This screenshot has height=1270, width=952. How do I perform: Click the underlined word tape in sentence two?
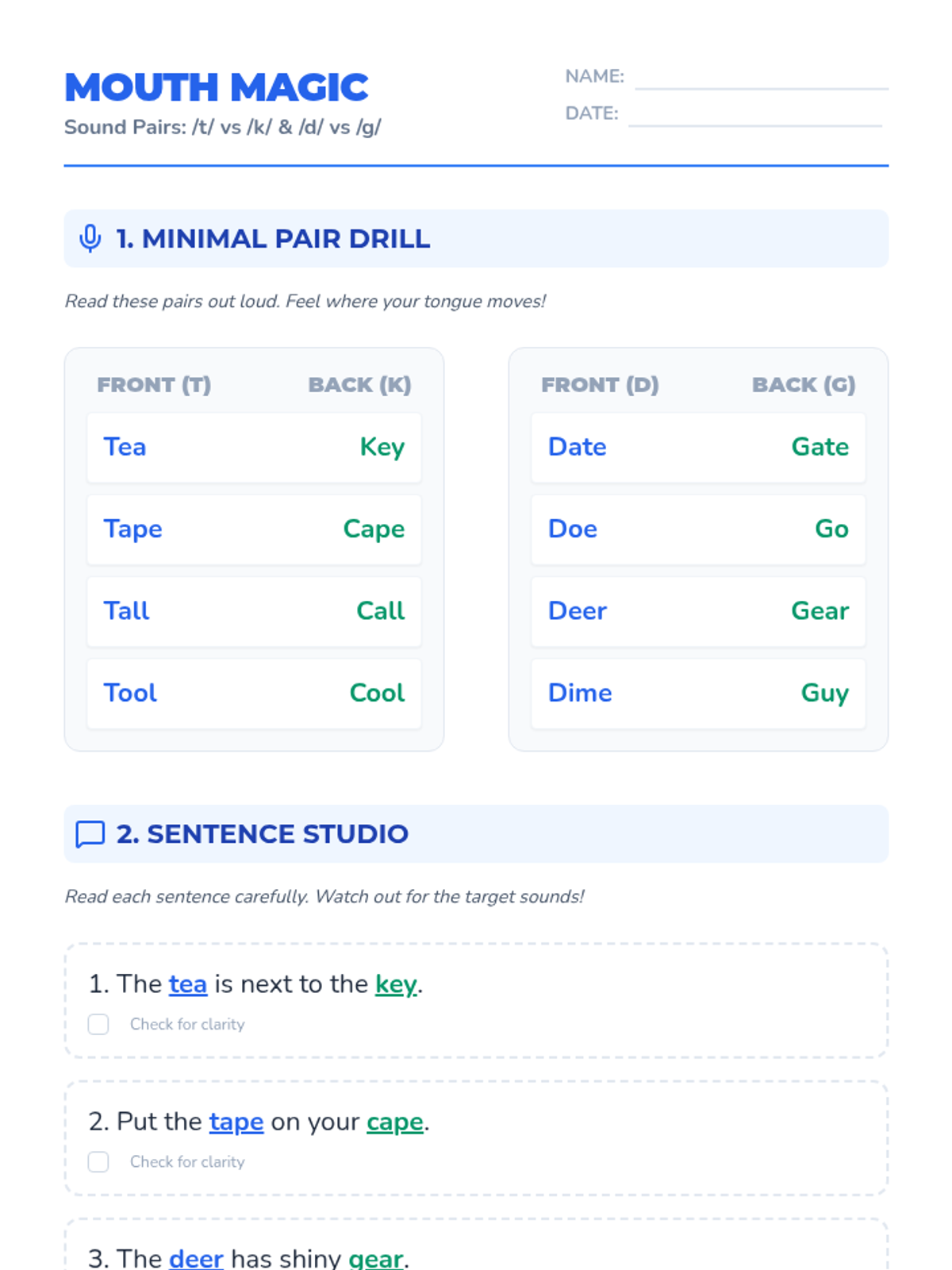pyautogui.click(x=236, y=1122)
